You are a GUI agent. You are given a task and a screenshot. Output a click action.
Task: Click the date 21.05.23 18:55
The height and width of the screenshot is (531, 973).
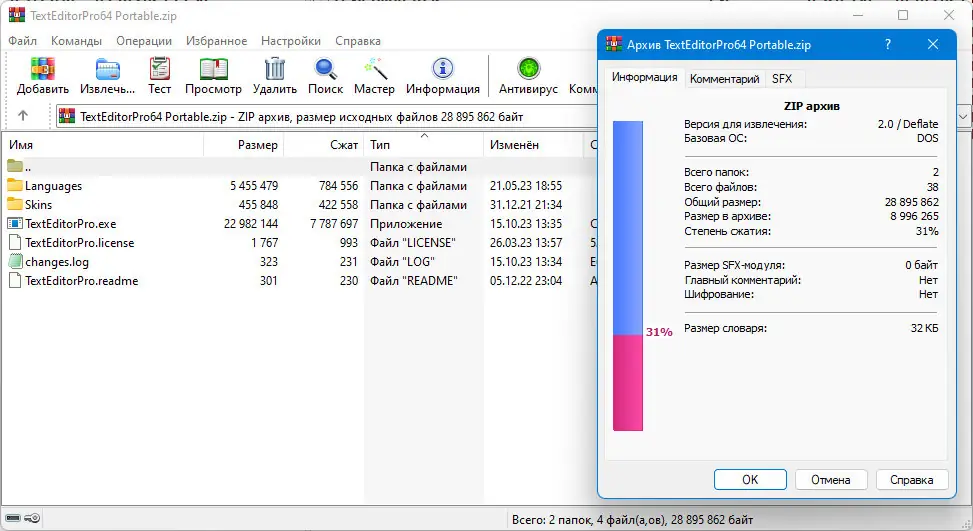tap(526, 185)
